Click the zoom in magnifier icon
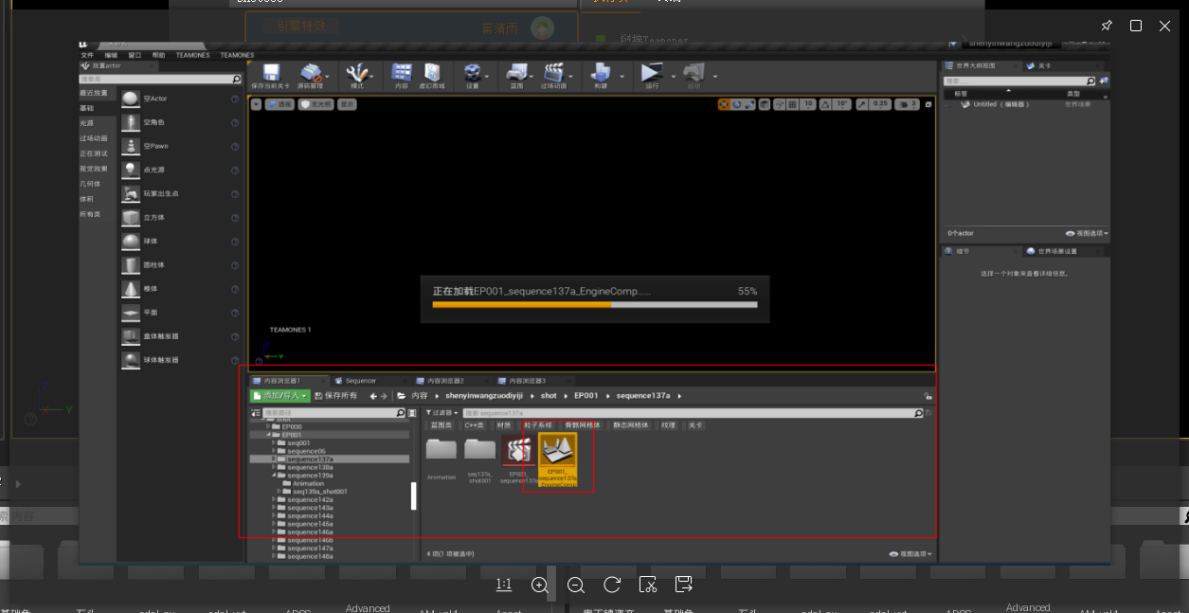Viewport: 1189px width, 613px height. coord(540,585)
